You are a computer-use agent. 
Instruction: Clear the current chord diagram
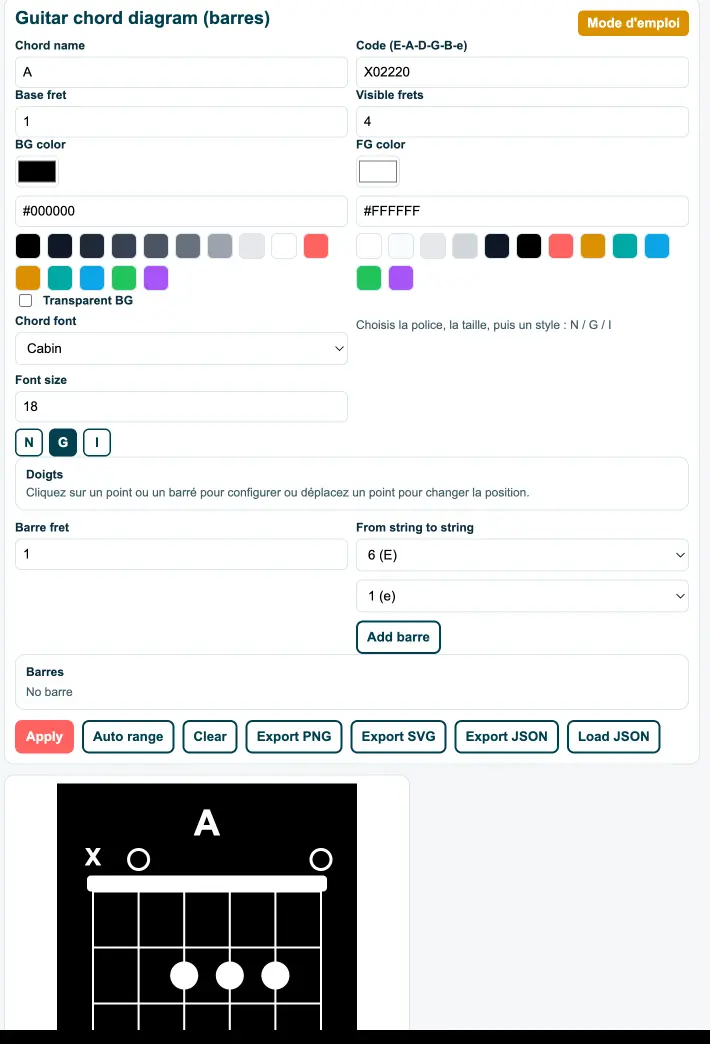click(x=209, y=736)
